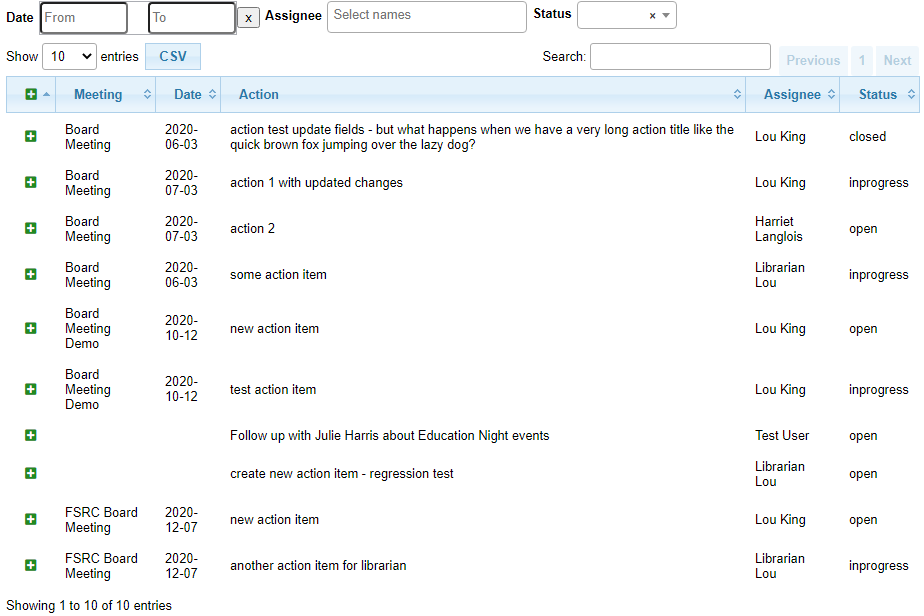Viewport: 924px width, 616px height.
Task: Click 'another action item for librarian' text
Action: coord(318,566)
